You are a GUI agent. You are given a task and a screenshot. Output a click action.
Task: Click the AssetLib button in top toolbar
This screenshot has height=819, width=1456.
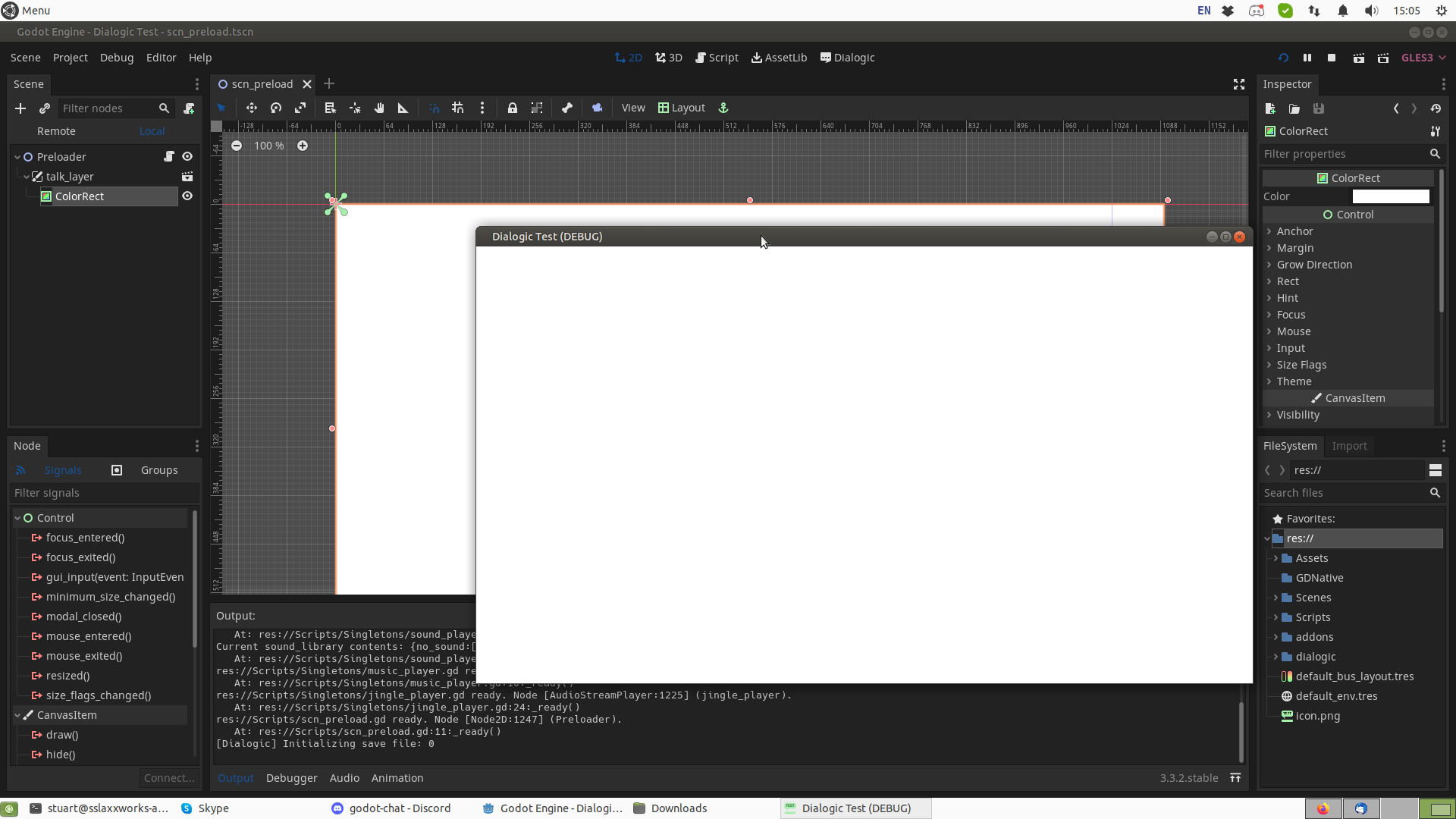click(x=779, y=57)
